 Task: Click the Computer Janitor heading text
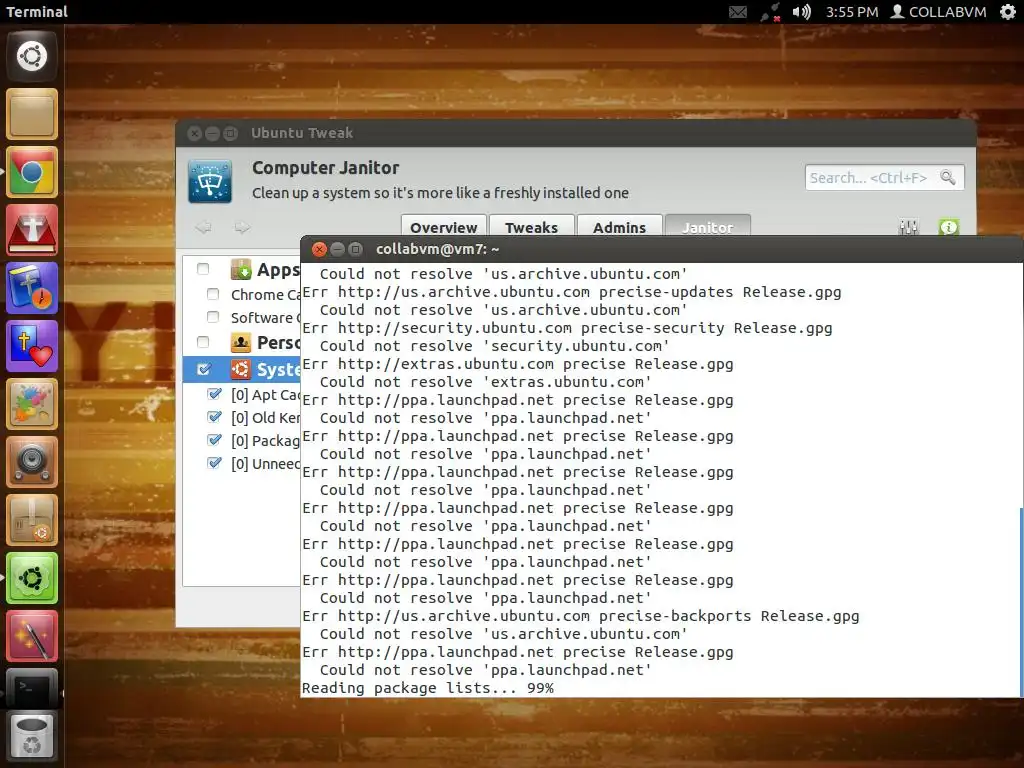[325, 168]
